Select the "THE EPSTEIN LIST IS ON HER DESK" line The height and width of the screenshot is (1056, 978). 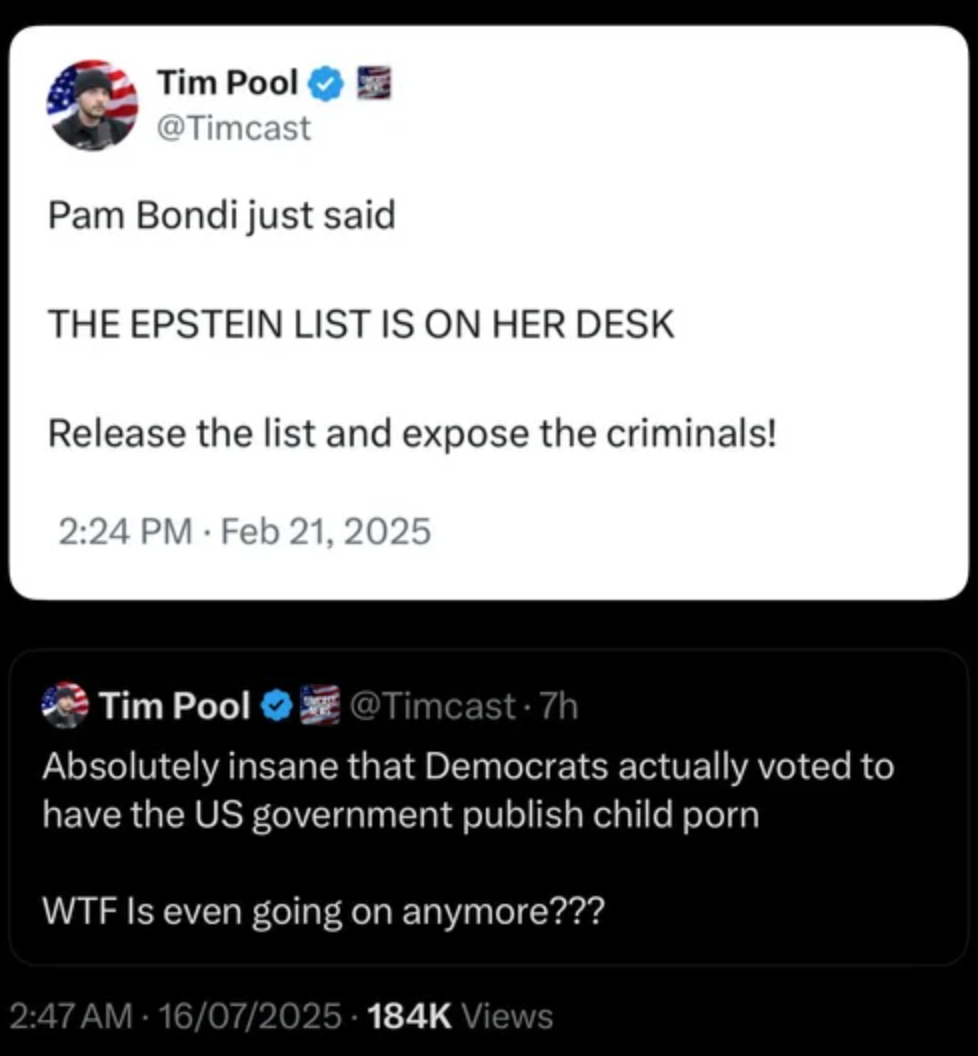361,324
